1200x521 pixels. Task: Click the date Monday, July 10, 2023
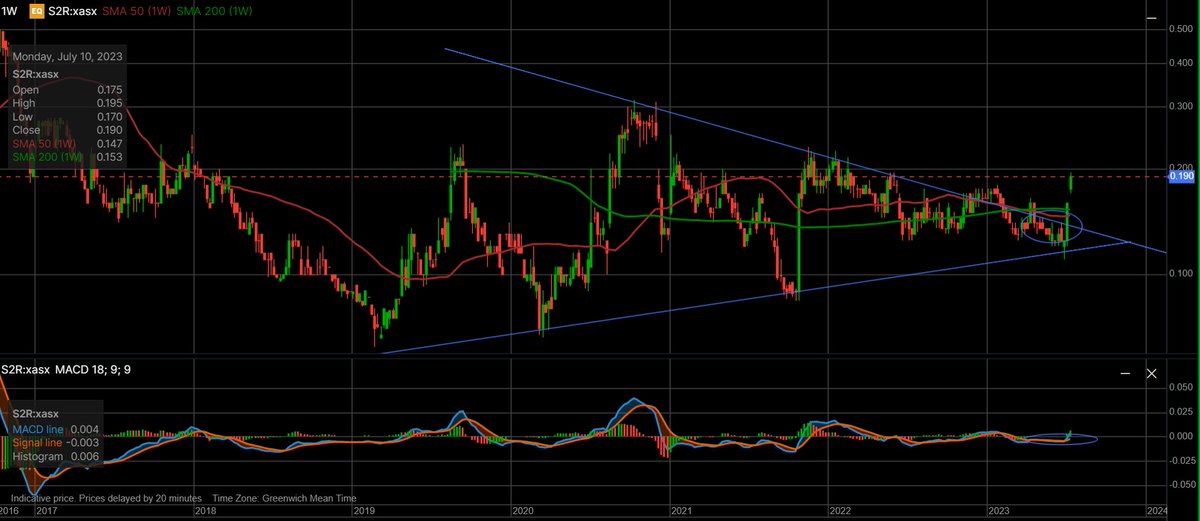(68, 58)
